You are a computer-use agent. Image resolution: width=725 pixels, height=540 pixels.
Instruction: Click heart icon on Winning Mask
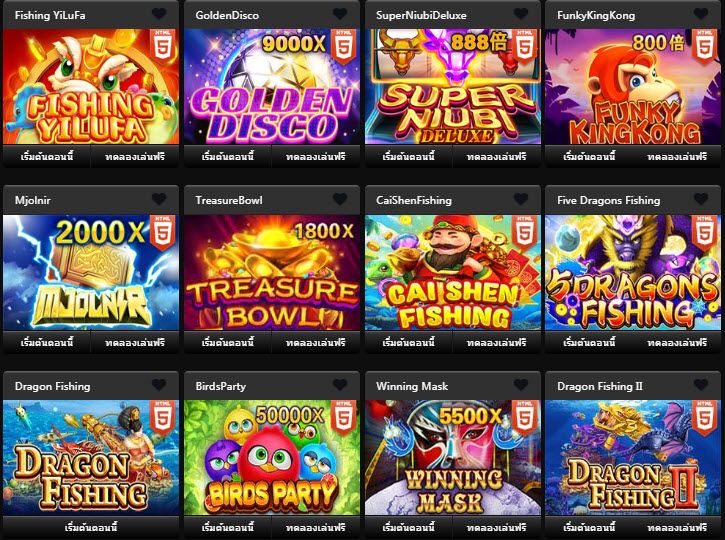[x=521, y=385]
